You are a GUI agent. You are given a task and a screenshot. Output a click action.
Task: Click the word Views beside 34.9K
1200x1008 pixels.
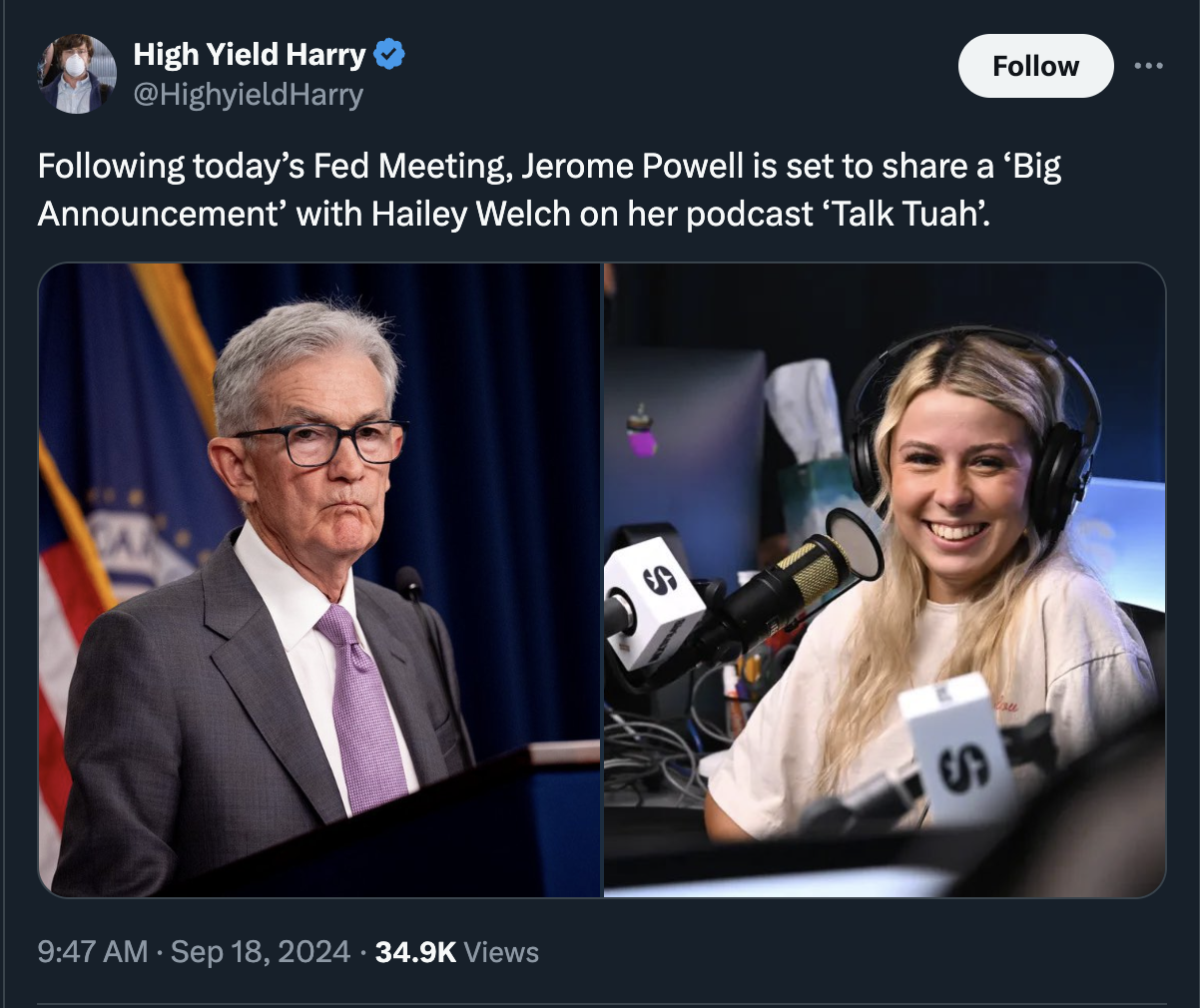501,951
